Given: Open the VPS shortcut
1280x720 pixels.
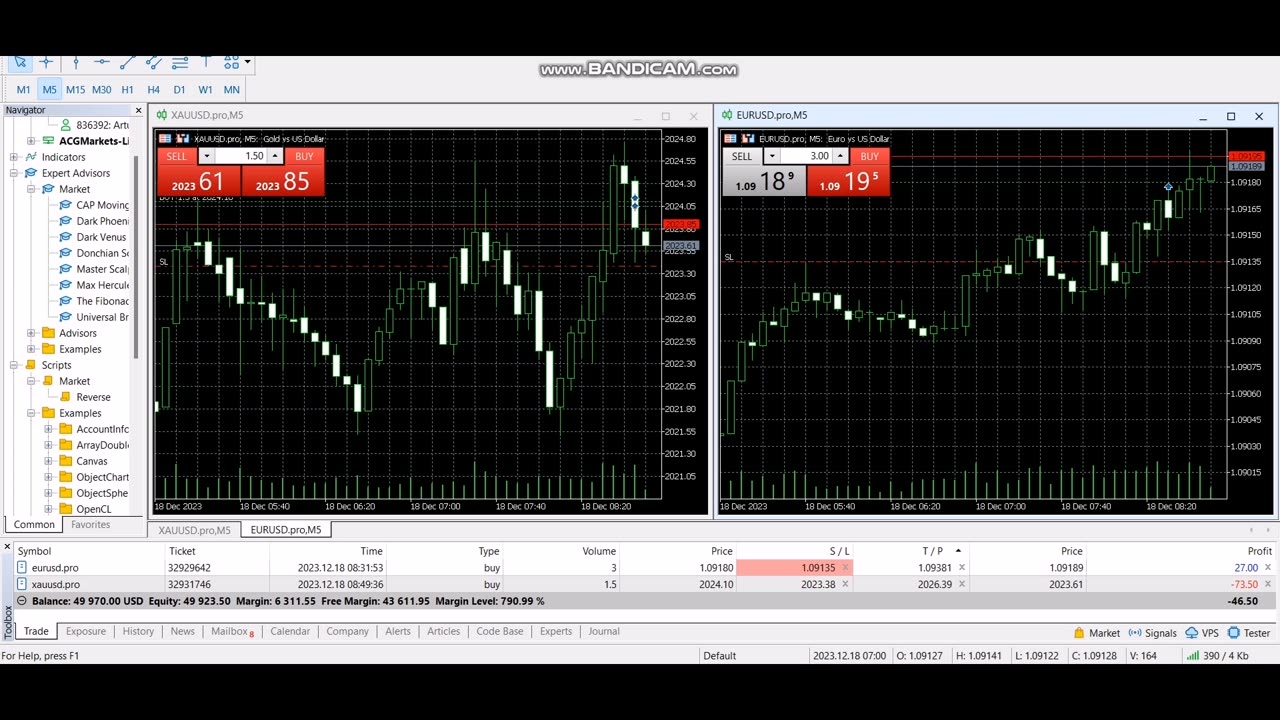Looking at the screenshot, I should 1202,633.
